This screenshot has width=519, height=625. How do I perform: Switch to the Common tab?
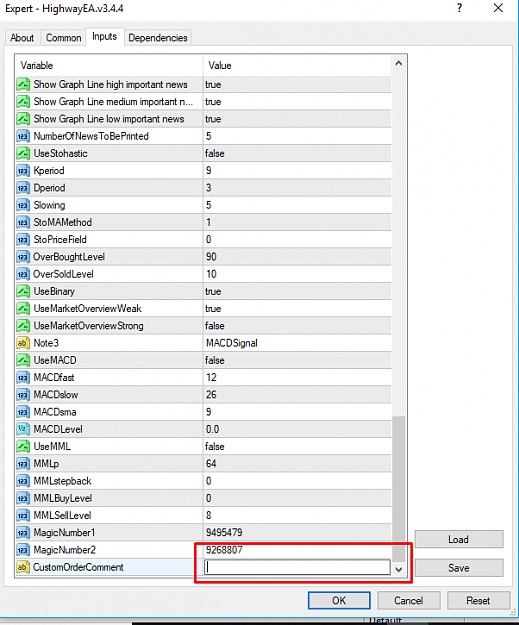click(x=63, y=38)
